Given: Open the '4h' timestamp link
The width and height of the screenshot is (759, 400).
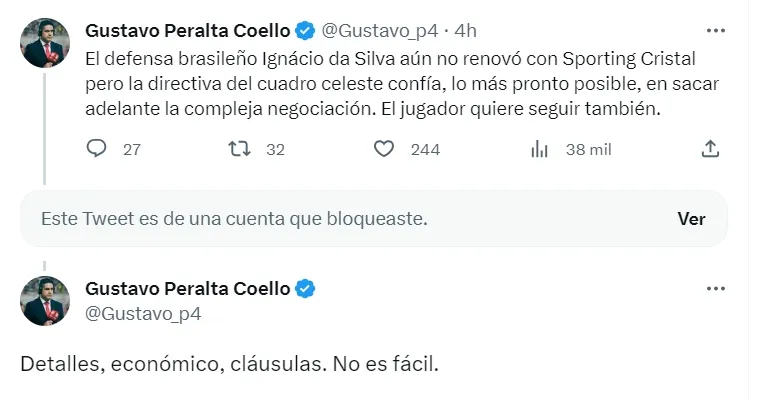Looking at the screenshot, I should point(465,29).
